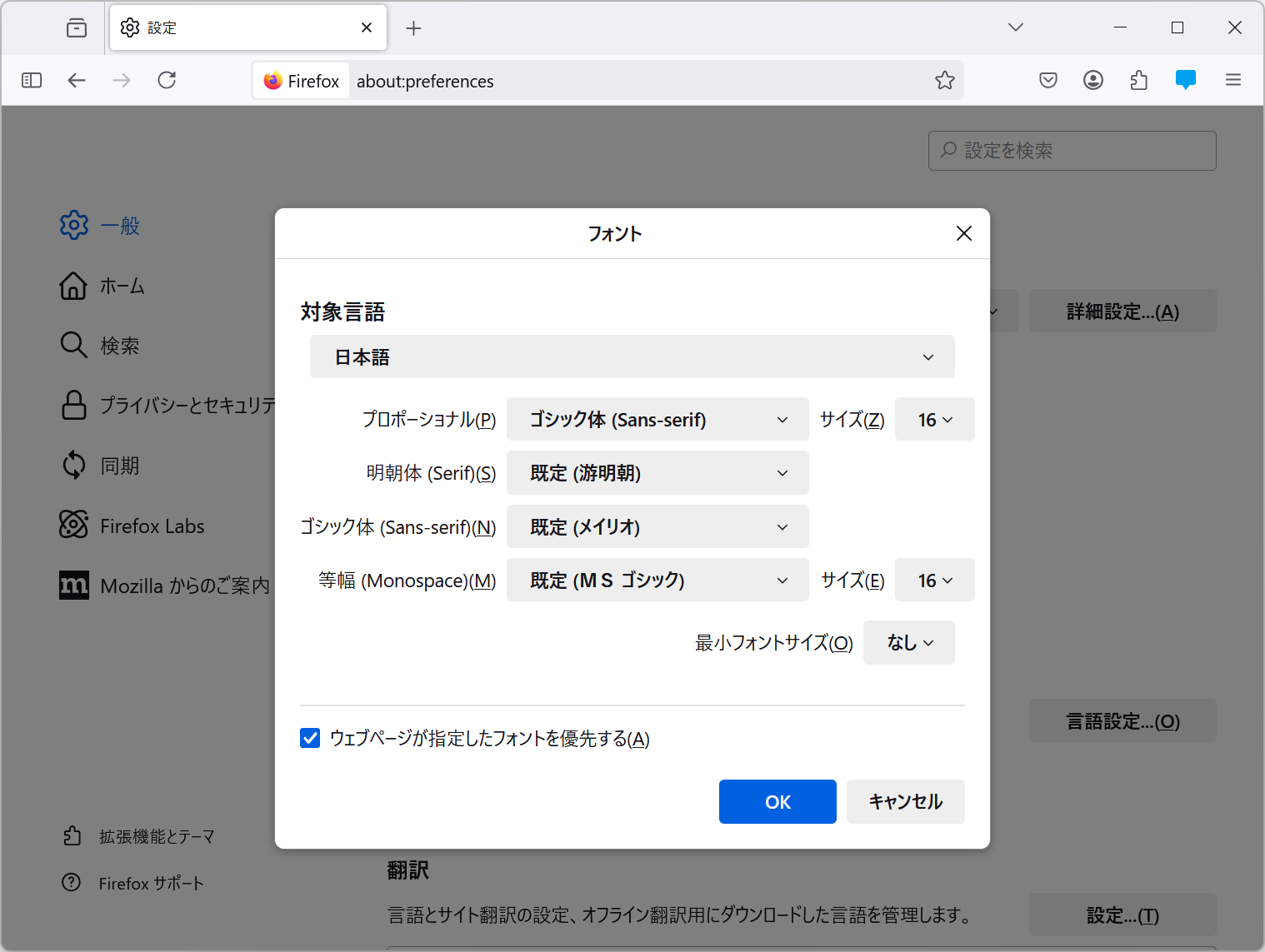Open the 対象言語 language dropdown
This screenshot has width=1265, height=952.
pos(632,356)
